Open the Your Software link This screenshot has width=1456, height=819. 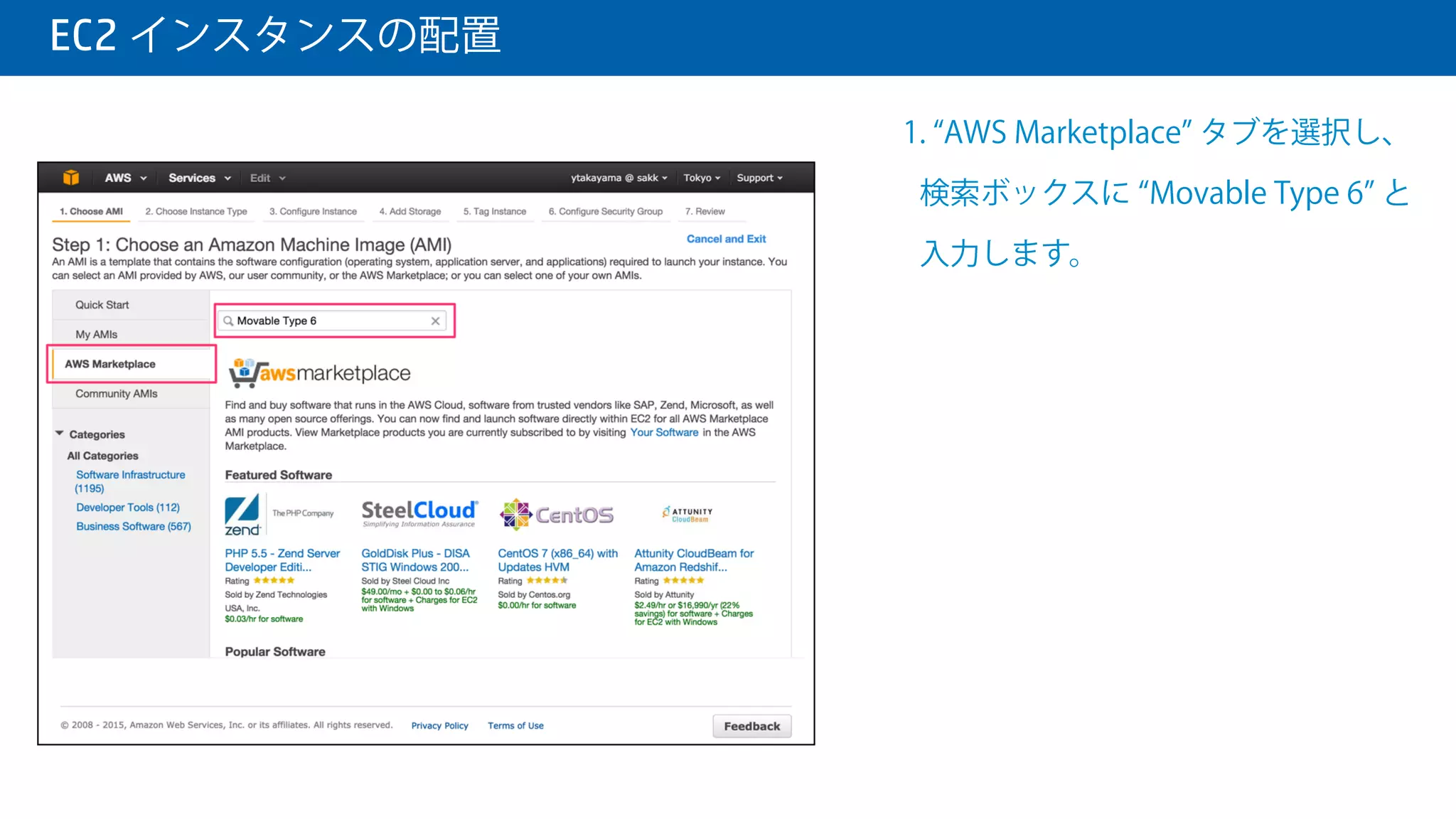(x=664, y=432)
